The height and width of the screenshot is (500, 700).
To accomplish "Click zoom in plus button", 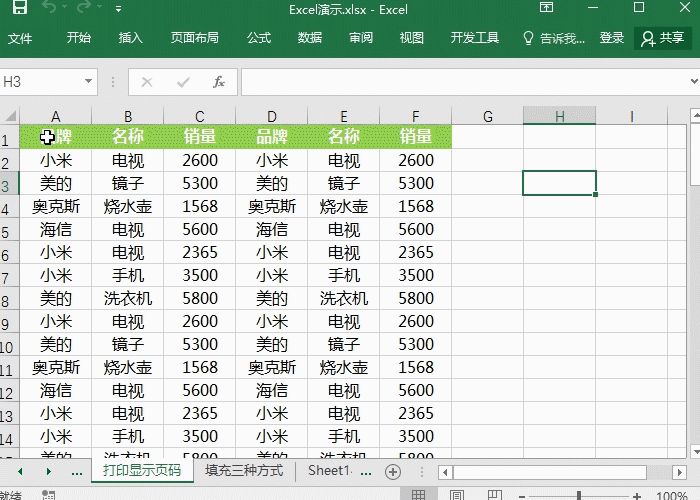I will pyautogui.click(x=637, y=496).
